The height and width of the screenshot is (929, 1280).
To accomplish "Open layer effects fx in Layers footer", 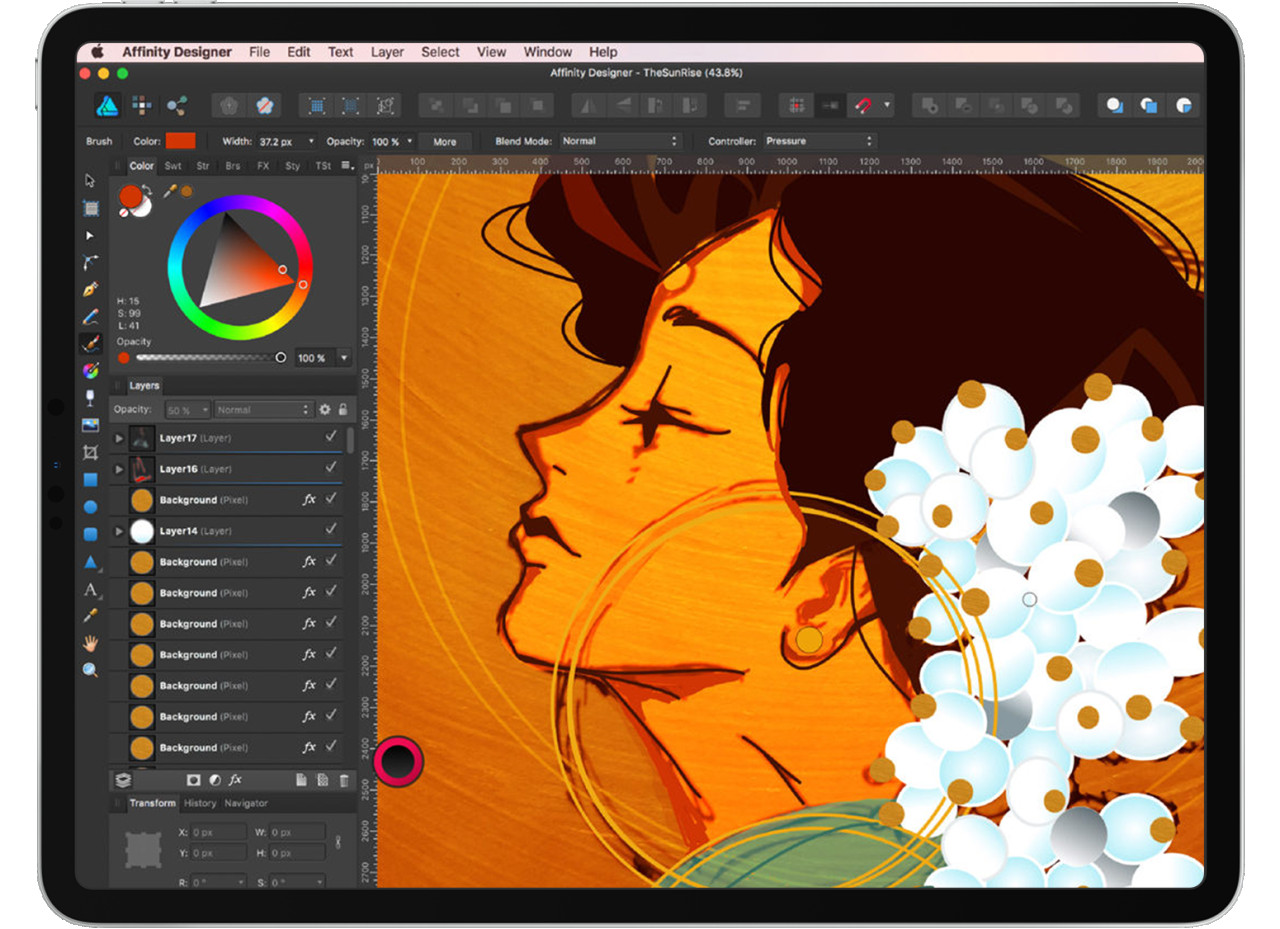I will tap(236, 780).
